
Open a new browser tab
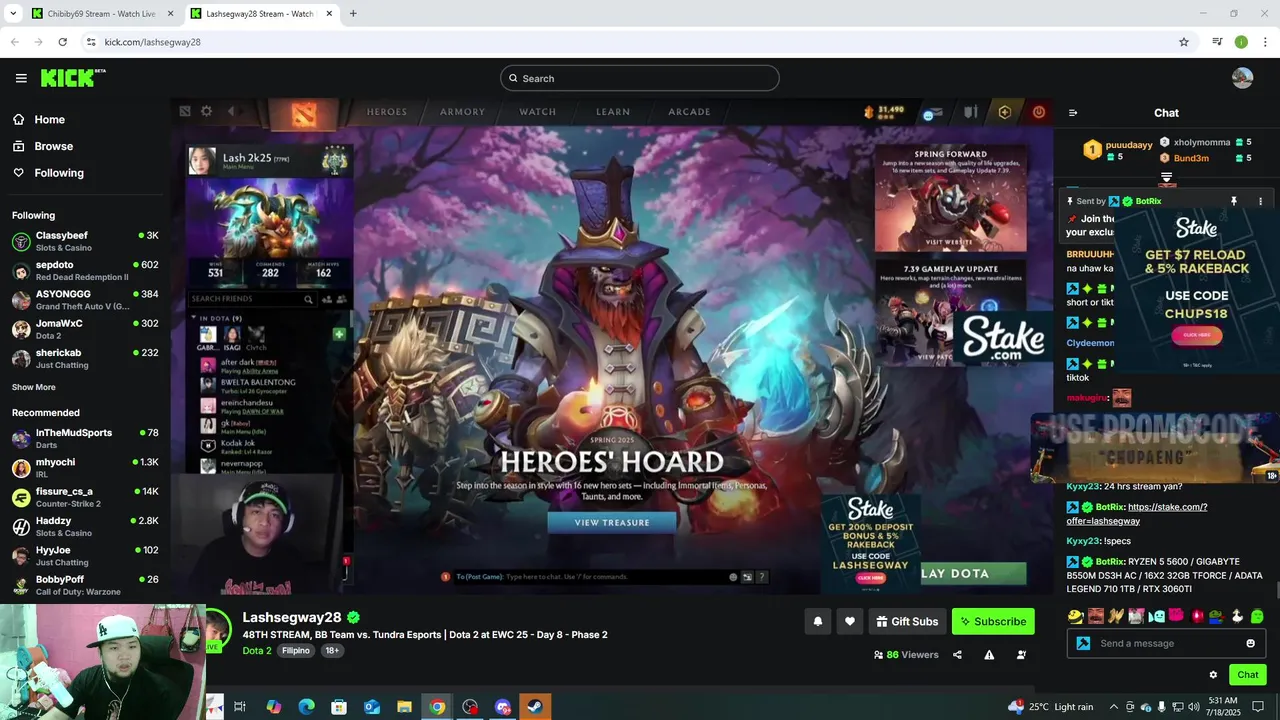pos(352,14)
